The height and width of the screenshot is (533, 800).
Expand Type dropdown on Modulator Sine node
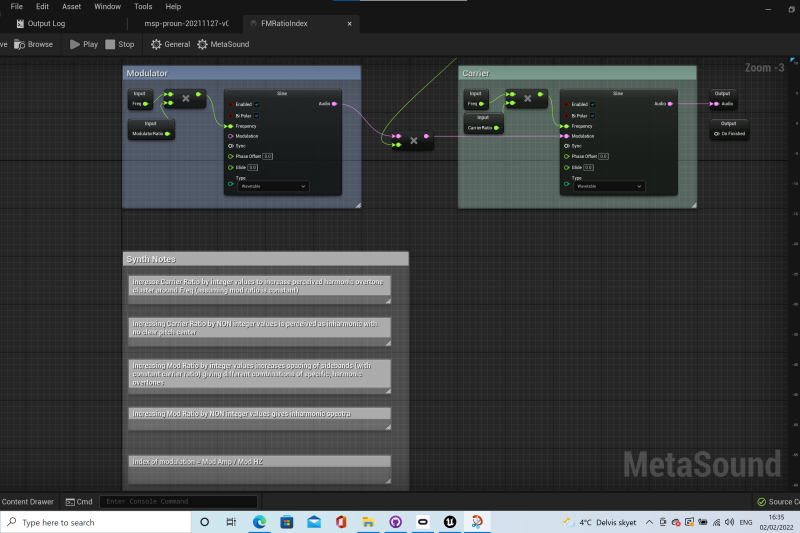(271, 186)
